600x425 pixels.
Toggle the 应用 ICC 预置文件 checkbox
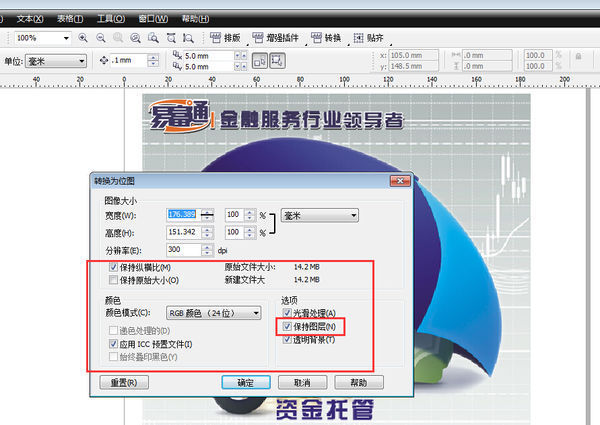(113, 344)
